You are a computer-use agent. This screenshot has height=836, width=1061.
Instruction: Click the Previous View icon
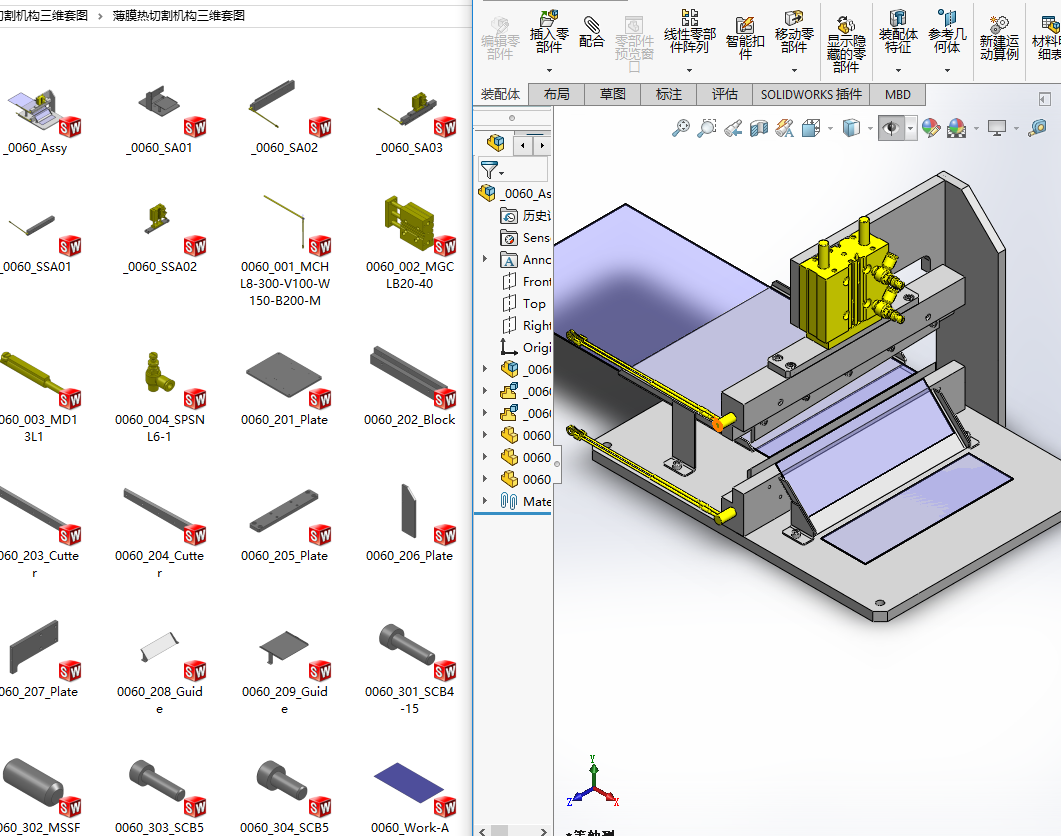click(x=733, y=127)
